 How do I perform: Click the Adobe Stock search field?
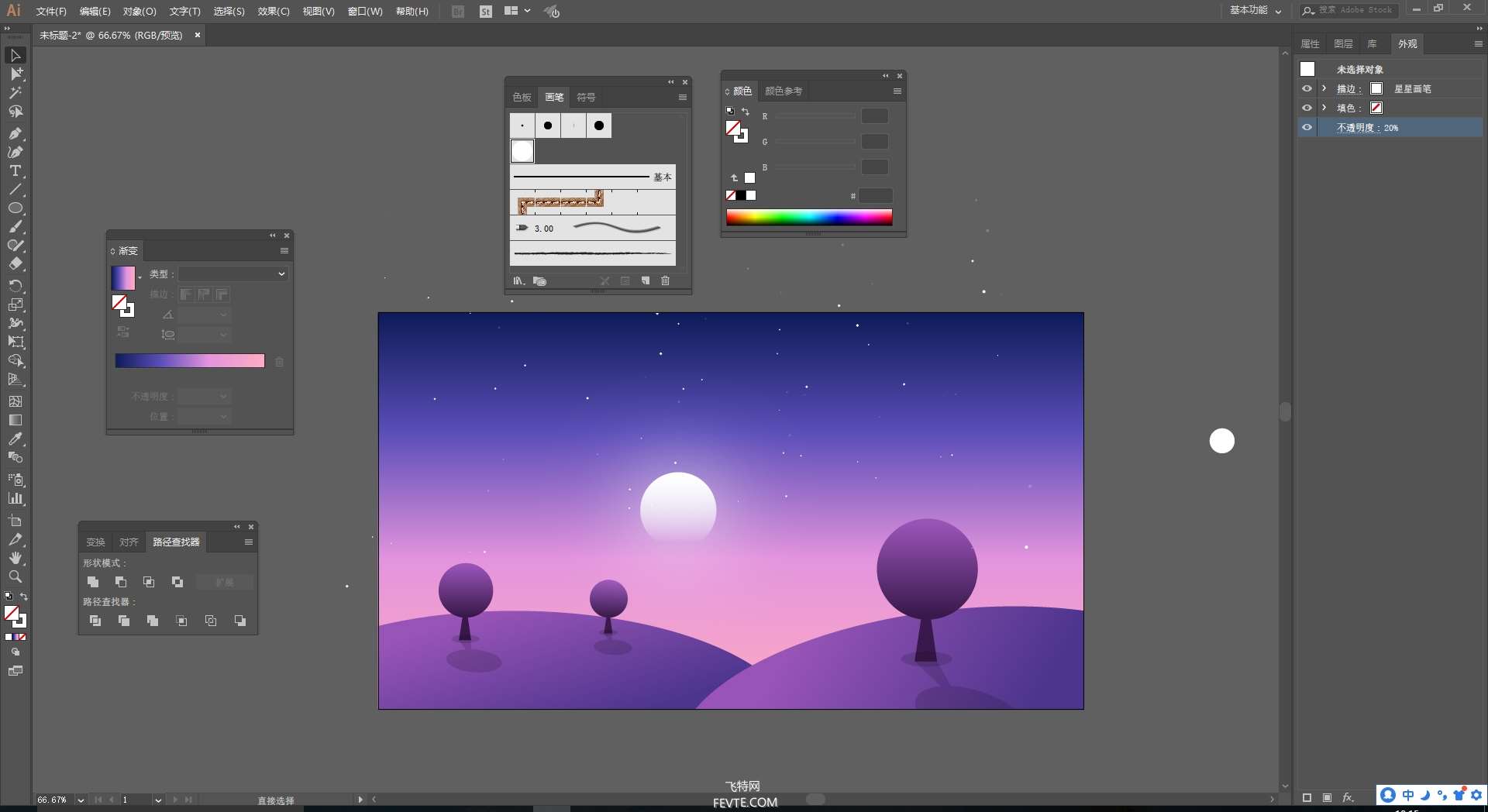pos(1356,11)
